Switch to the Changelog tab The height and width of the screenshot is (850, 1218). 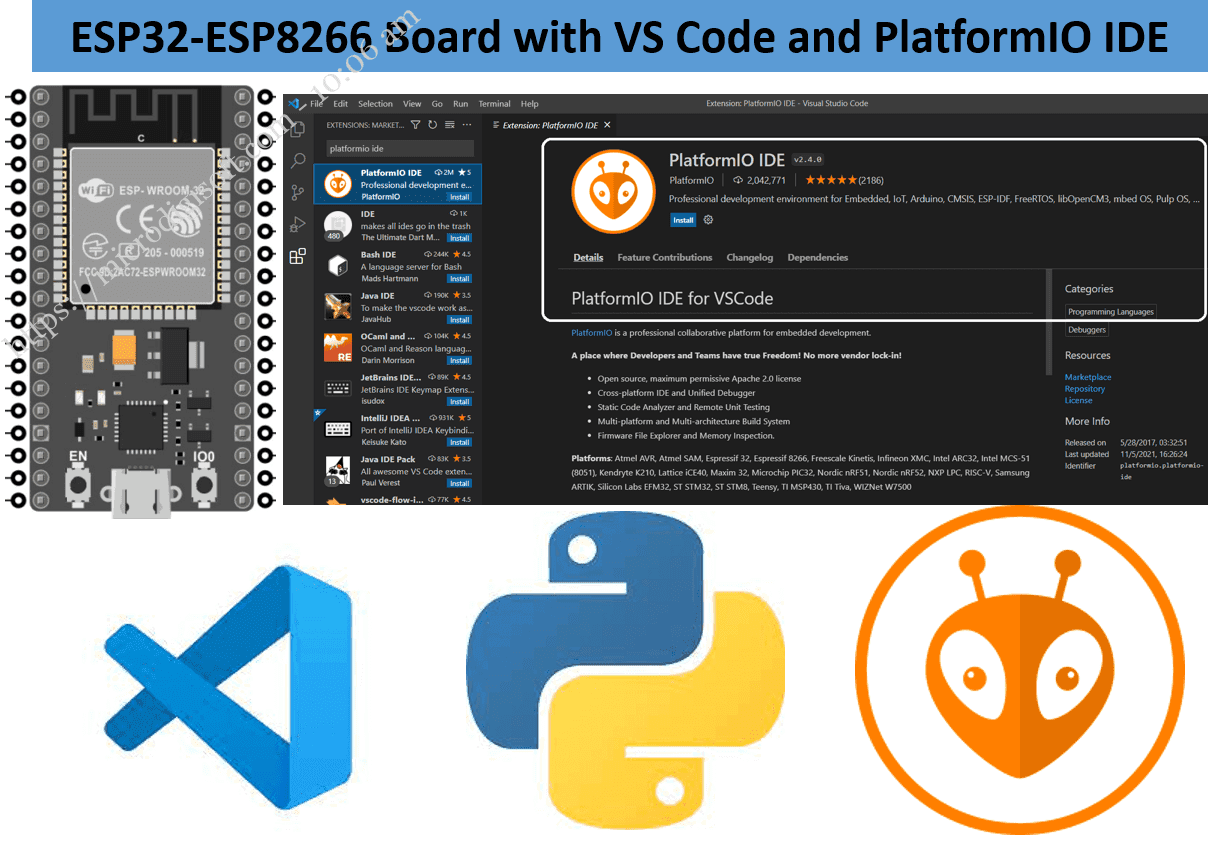pos(749,257)
